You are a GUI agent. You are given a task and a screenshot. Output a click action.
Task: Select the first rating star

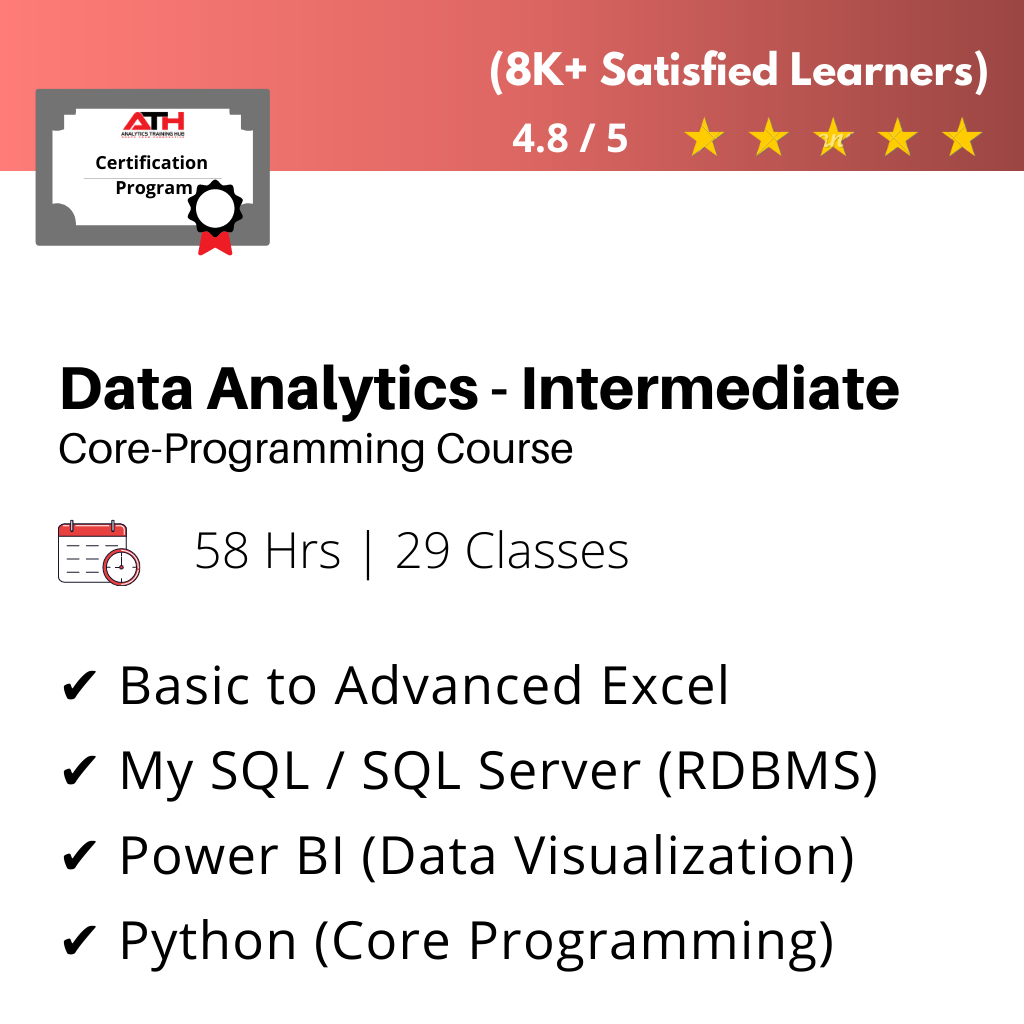[x=705, y=139]
